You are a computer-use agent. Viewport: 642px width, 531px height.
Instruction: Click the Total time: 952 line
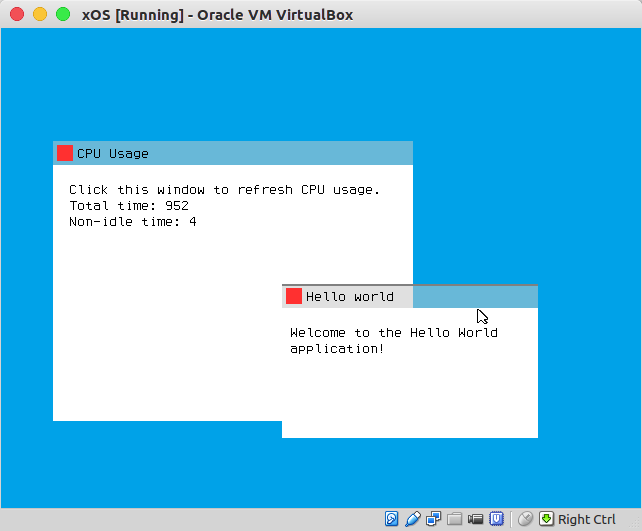coord(129,206)
